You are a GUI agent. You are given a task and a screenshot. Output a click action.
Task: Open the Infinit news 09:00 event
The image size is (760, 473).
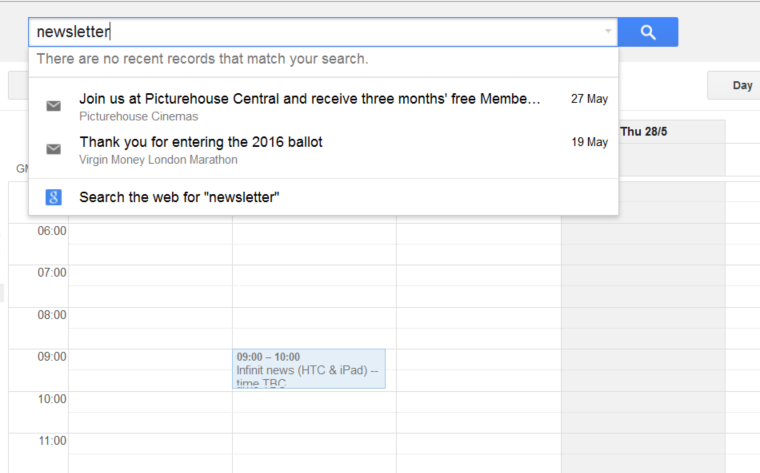pyautogui.click(x=309, y=369)
